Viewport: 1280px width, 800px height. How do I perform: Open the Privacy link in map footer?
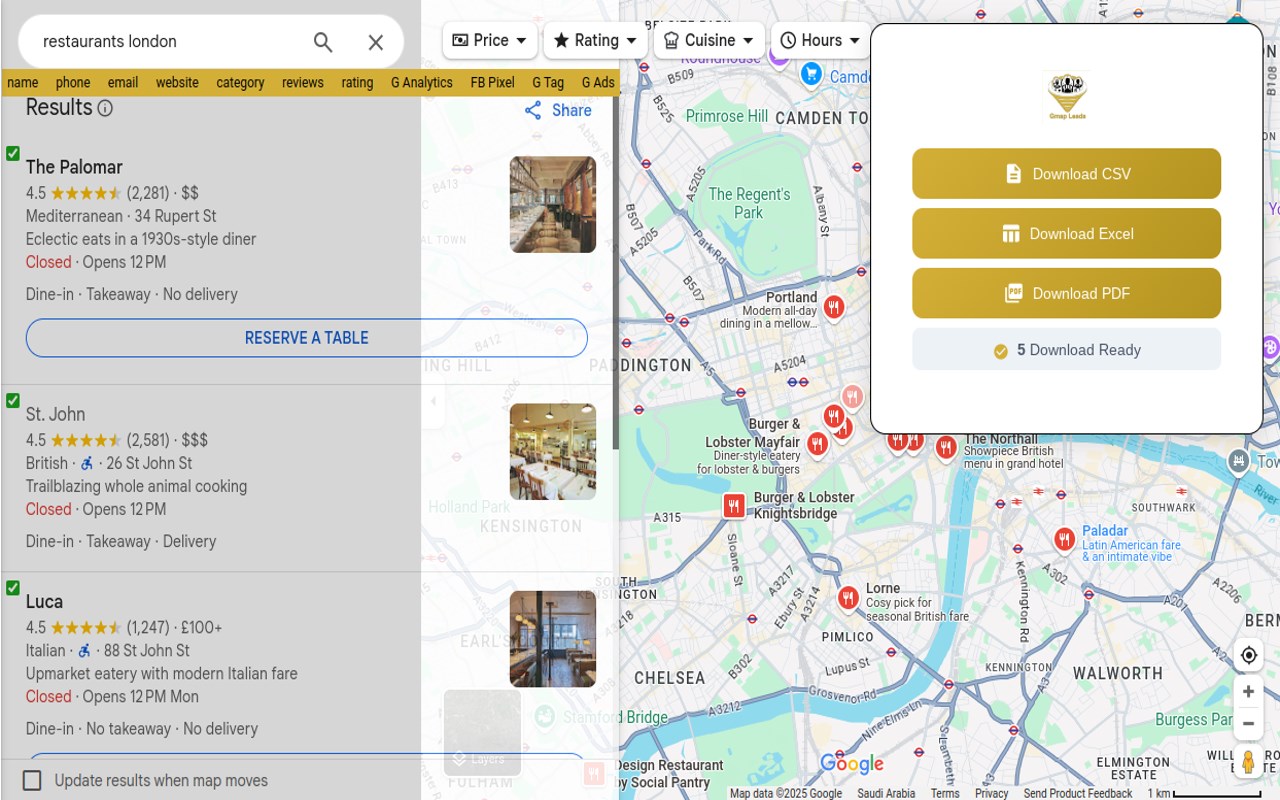pos(991,793)
